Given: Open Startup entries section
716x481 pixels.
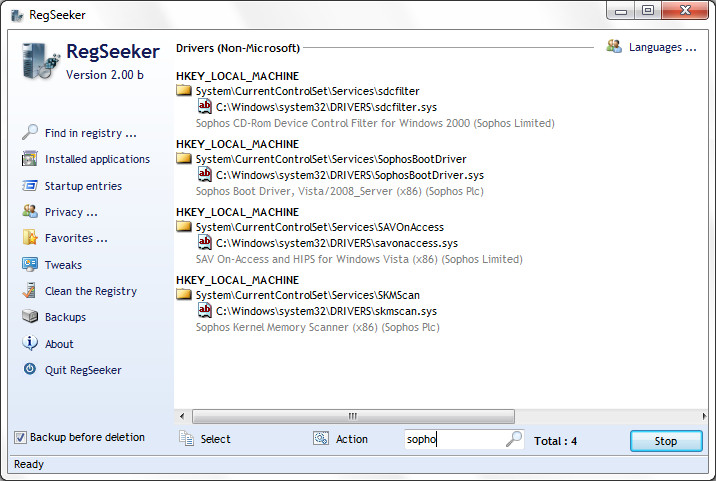Looking at the screenshot, I should 83,186.
